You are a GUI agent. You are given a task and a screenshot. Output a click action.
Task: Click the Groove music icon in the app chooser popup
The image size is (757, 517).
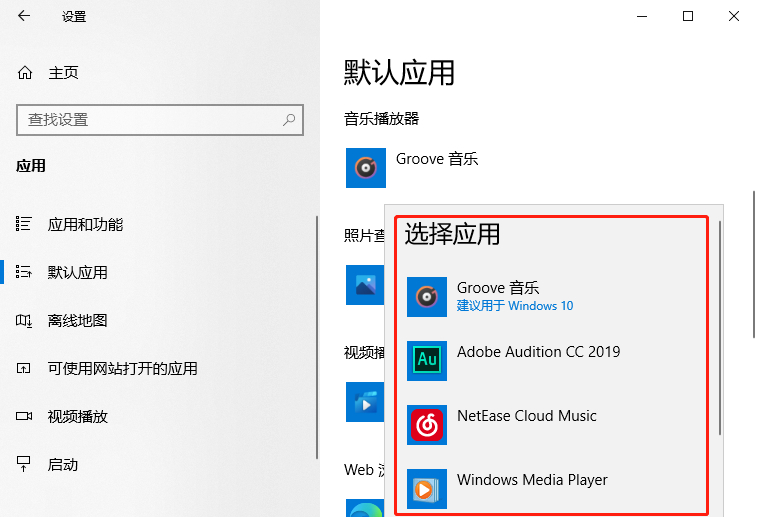427,296
